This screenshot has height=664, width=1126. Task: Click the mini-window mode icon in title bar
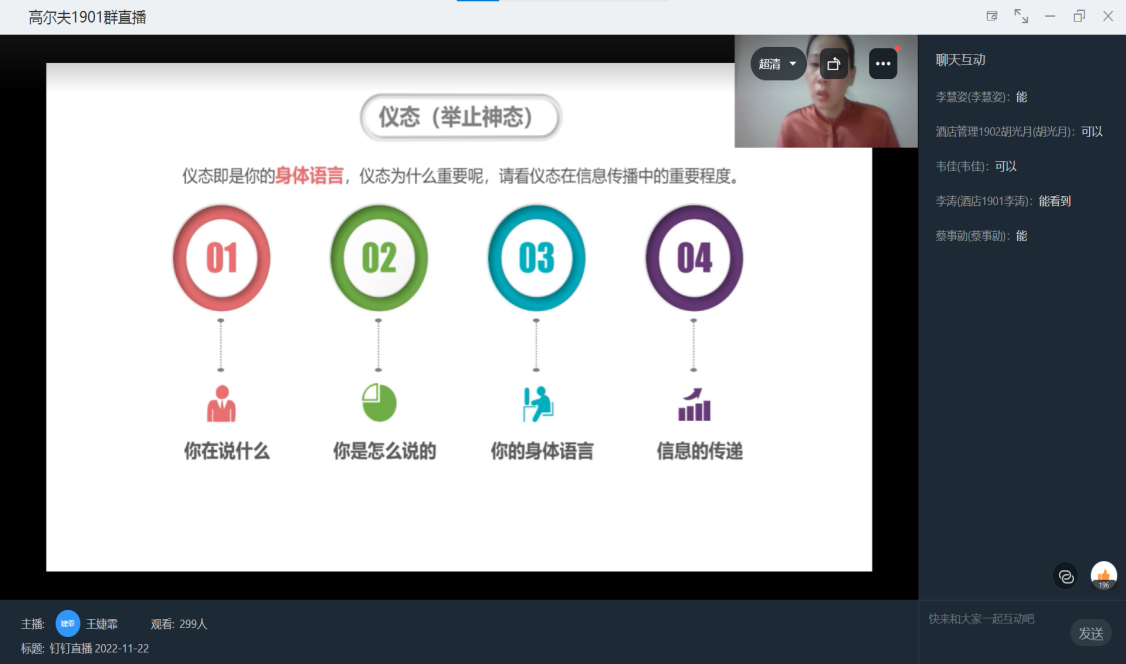(992, 16)
